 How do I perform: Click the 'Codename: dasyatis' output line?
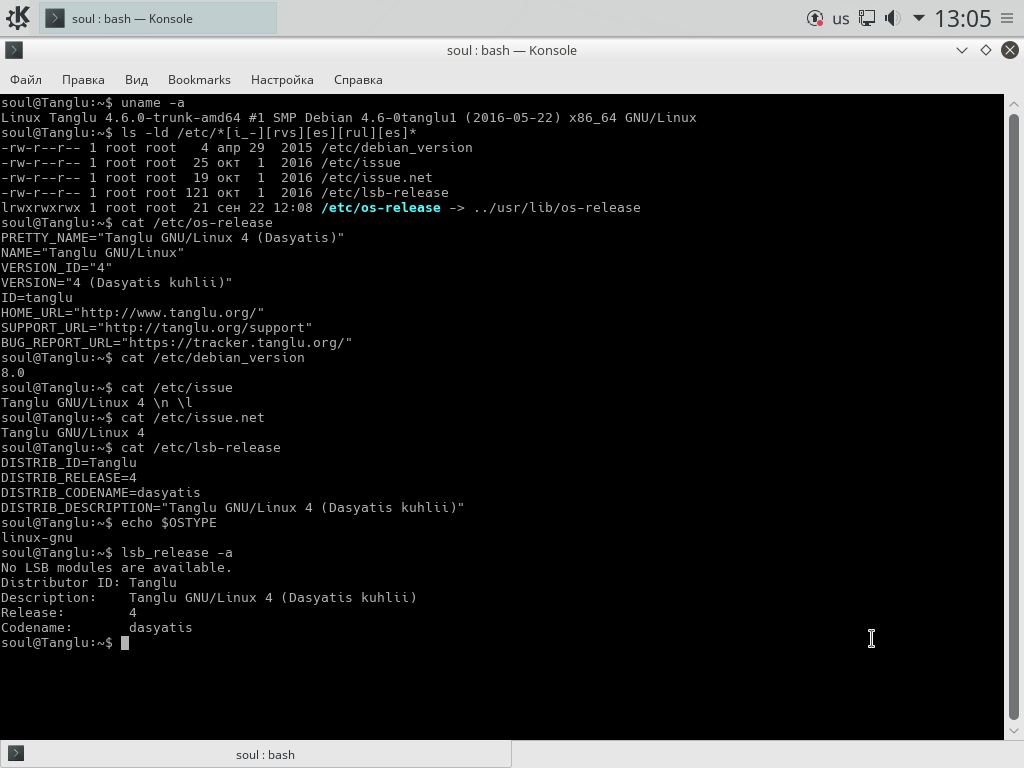pos(97,628)
